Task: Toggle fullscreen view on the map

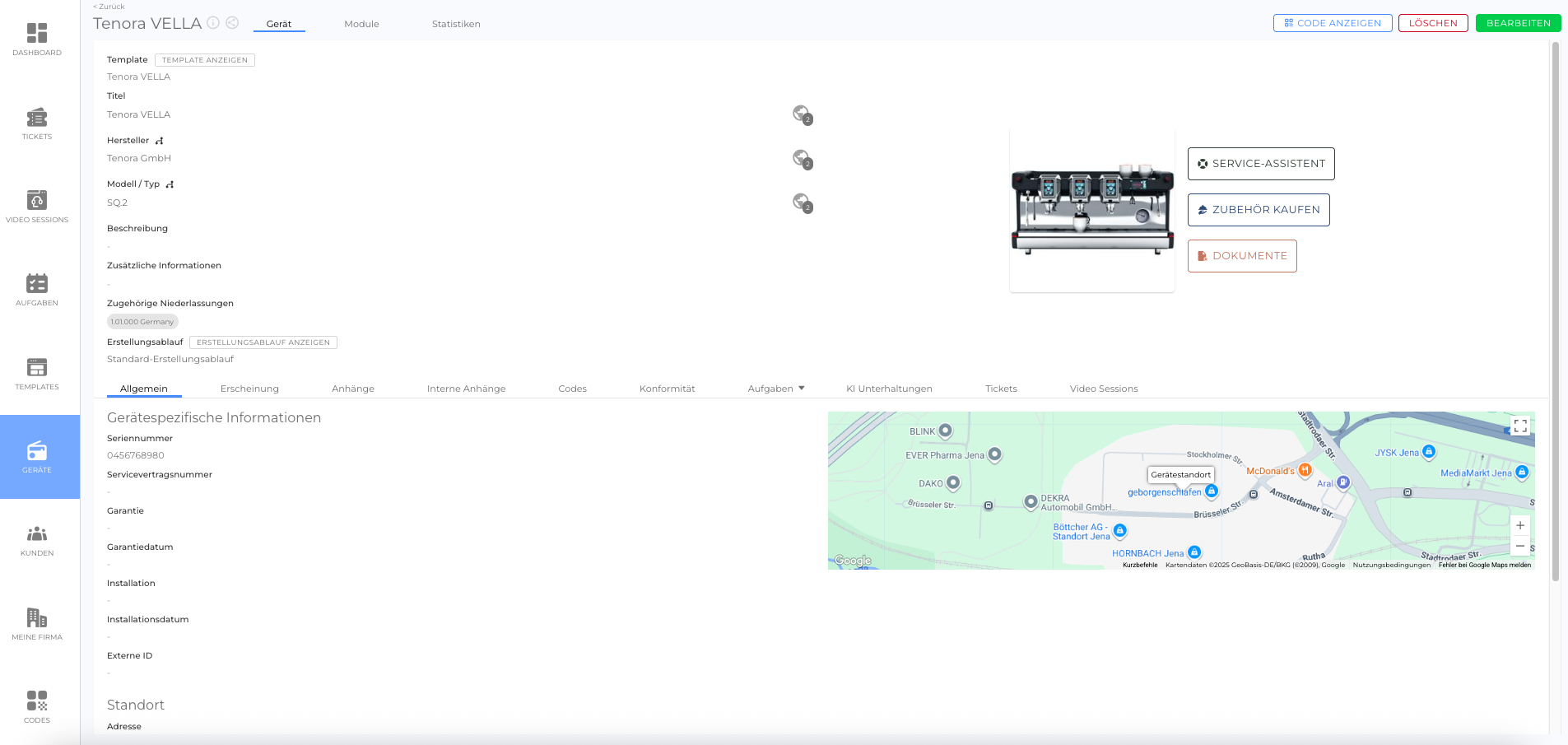Action: click(1519, 426)
